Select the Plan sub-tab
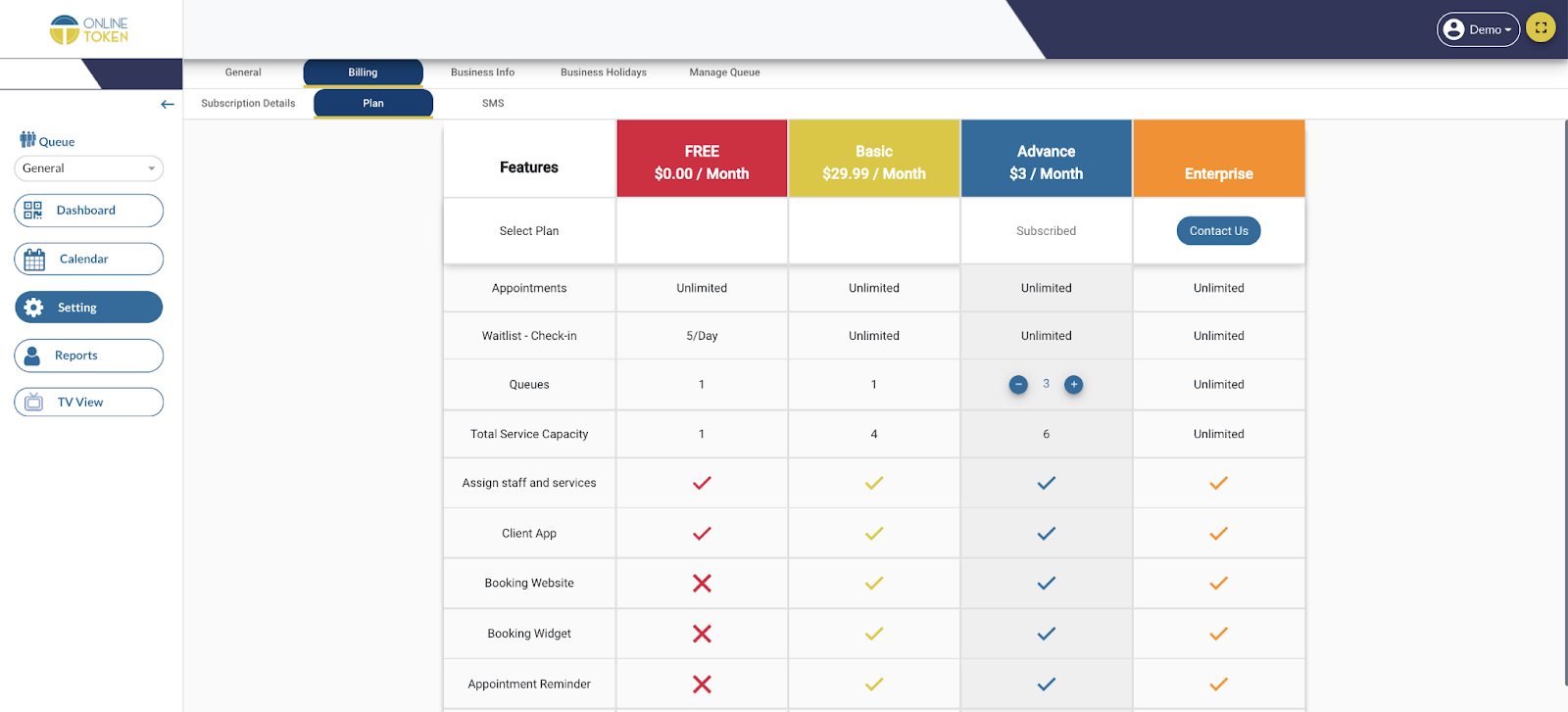The width and height of the screenshot is (1568, 712). coord(373,103)
